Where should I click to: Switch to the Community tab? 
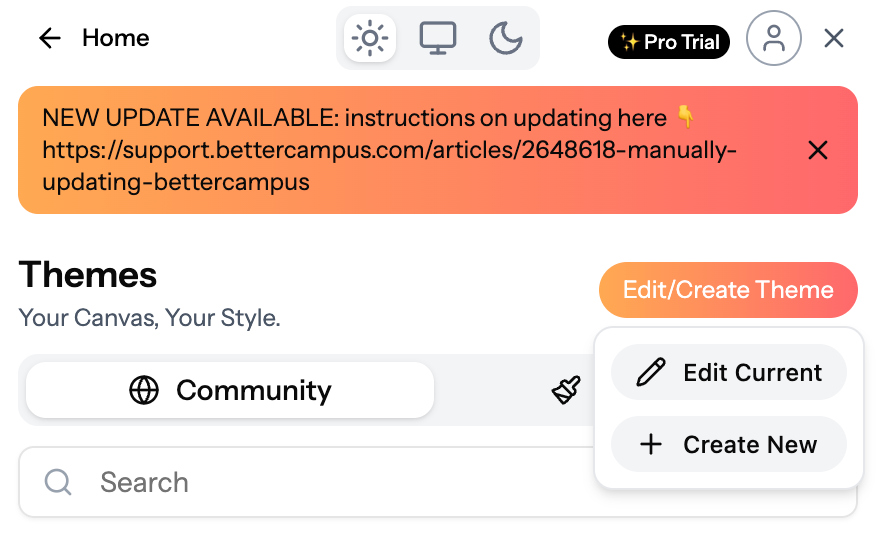230,390
